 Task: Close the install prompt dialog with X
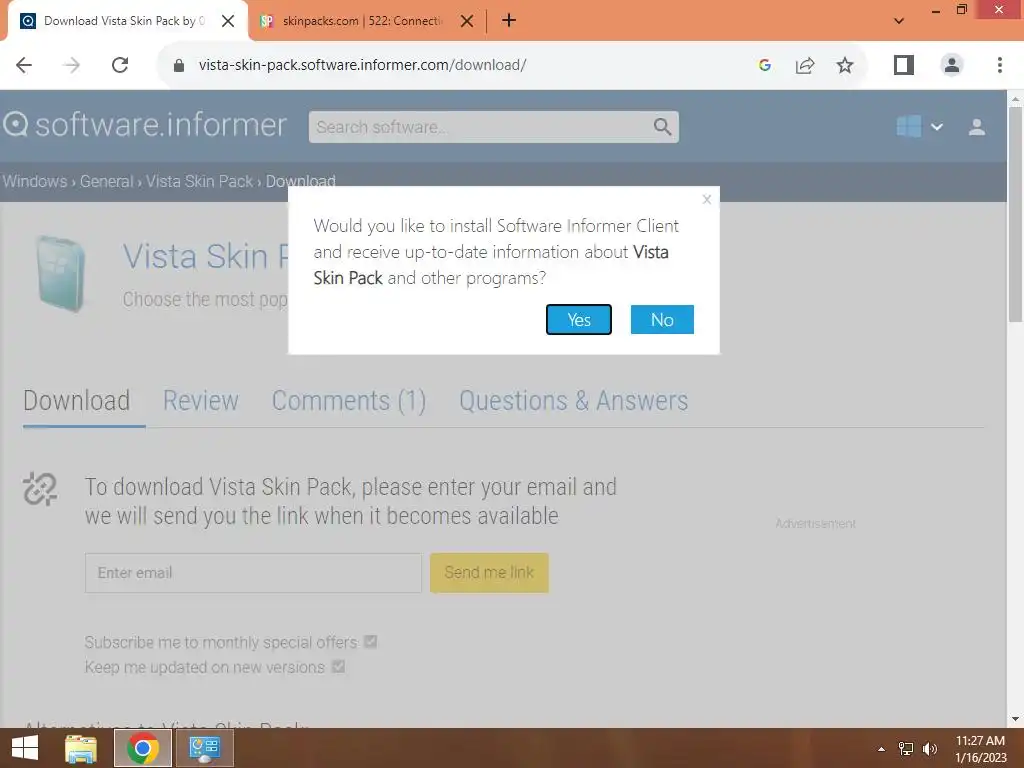tap(707, 200)
